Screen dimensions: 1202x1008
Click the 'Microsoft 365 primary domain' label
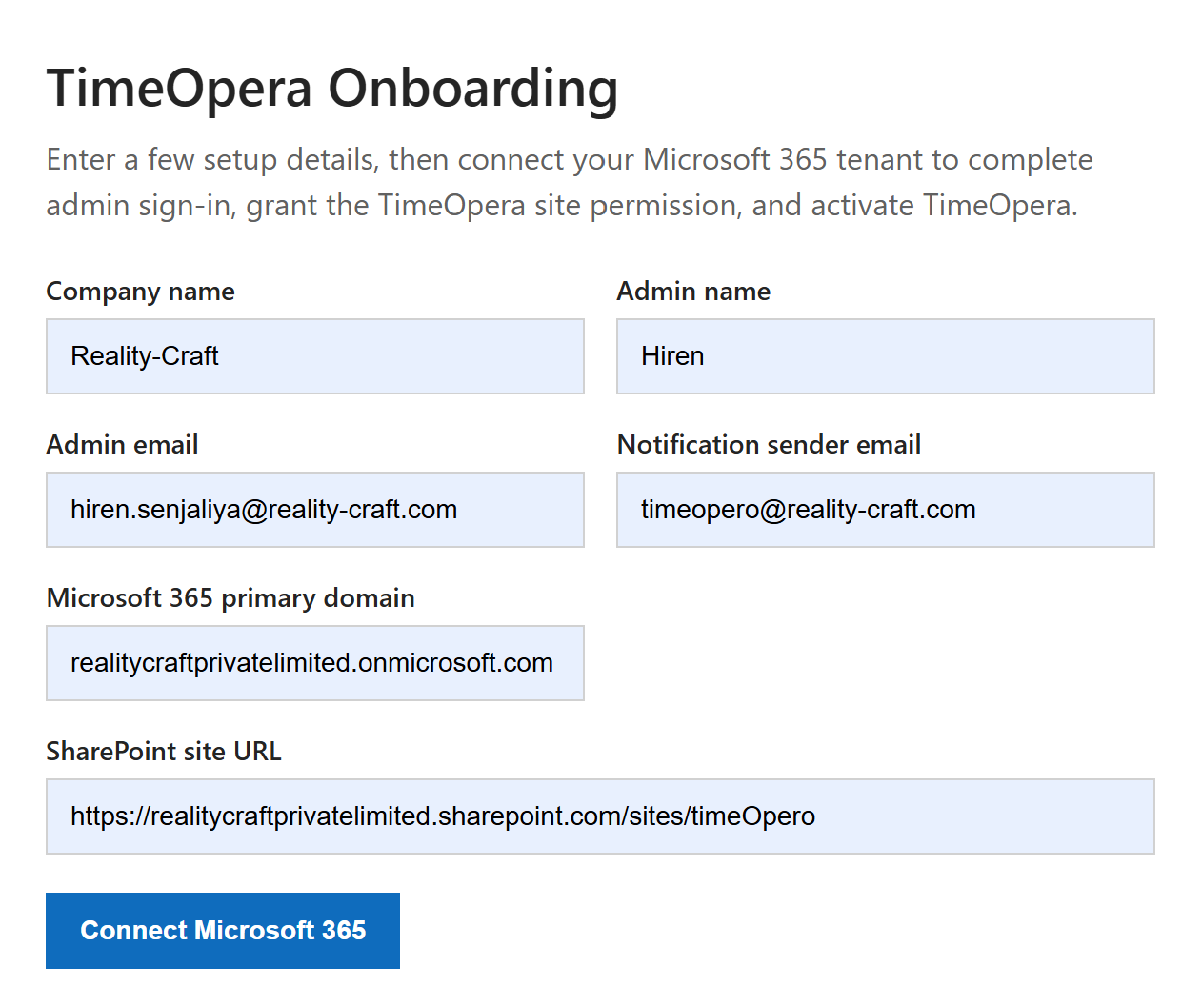click(x=230, y=598)
